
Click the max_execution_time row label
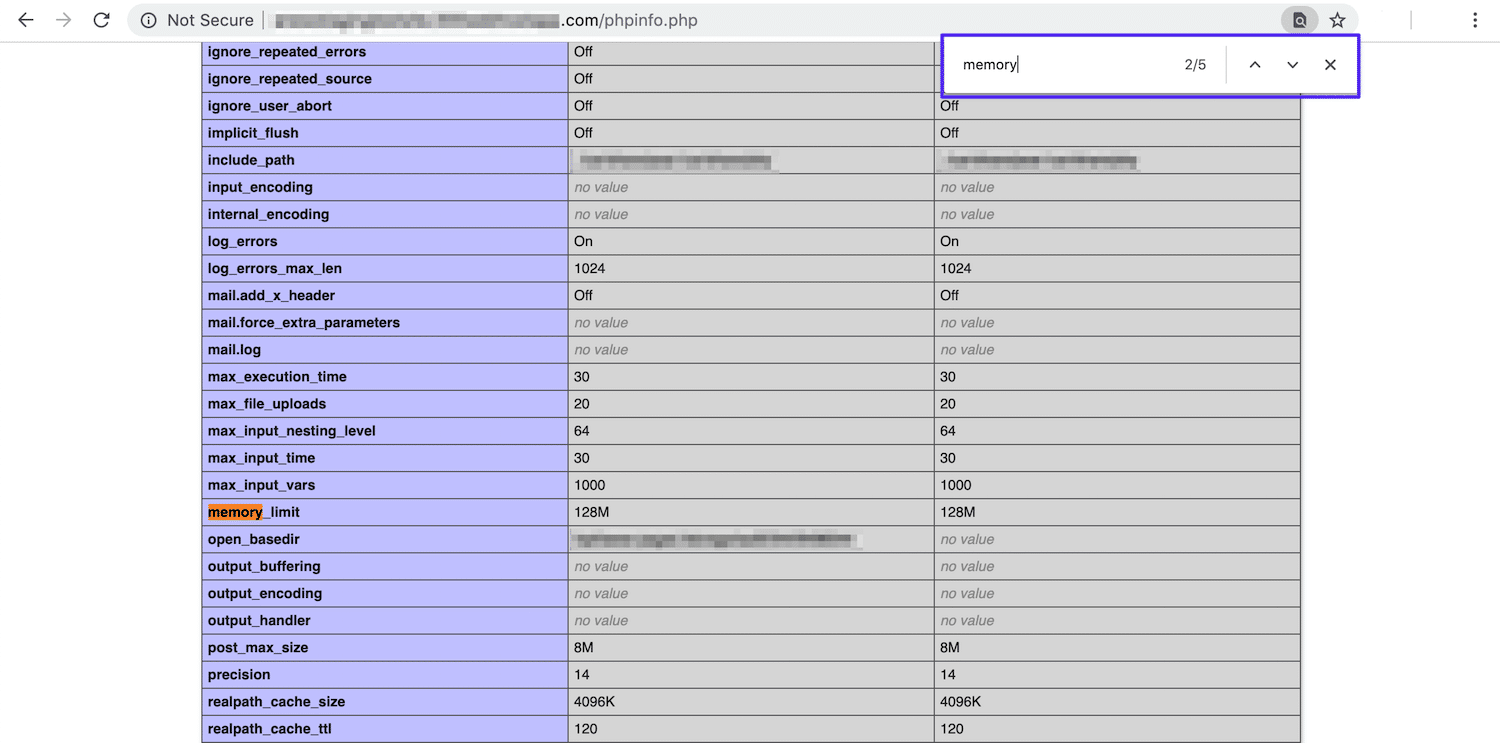277,376
